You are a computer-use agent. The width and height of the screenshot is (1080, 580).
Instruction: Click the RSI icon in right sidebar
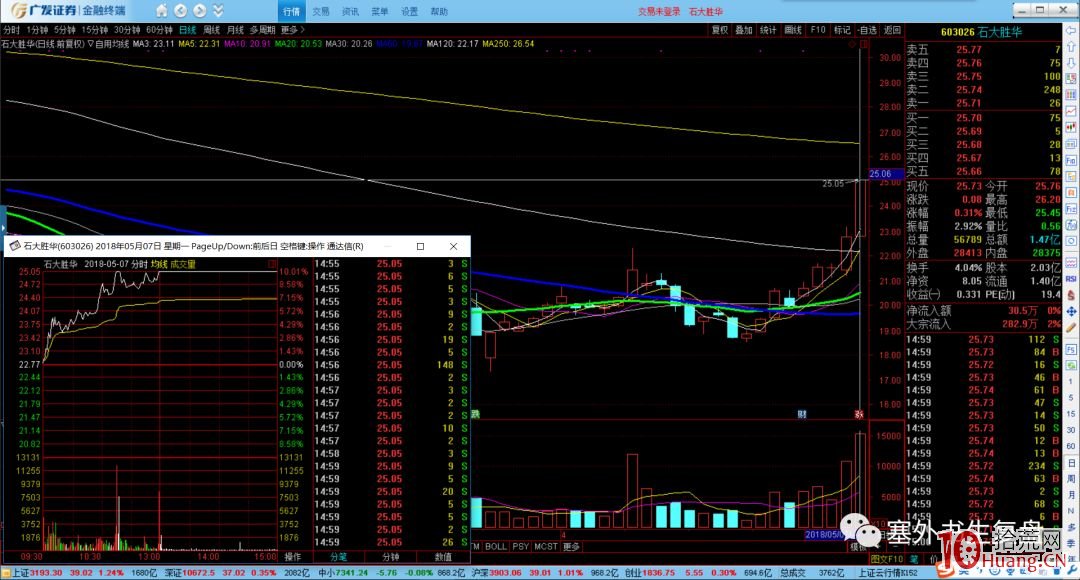(1071, 279)
